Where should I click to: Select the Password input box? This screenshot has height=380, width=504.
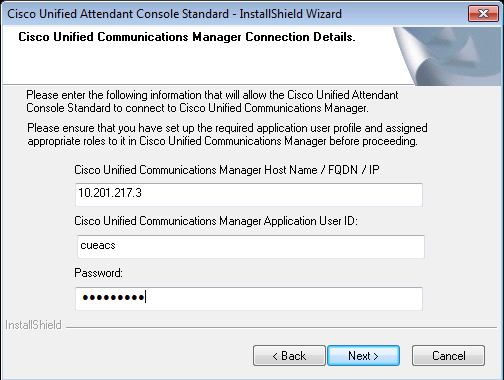point(249,299)
